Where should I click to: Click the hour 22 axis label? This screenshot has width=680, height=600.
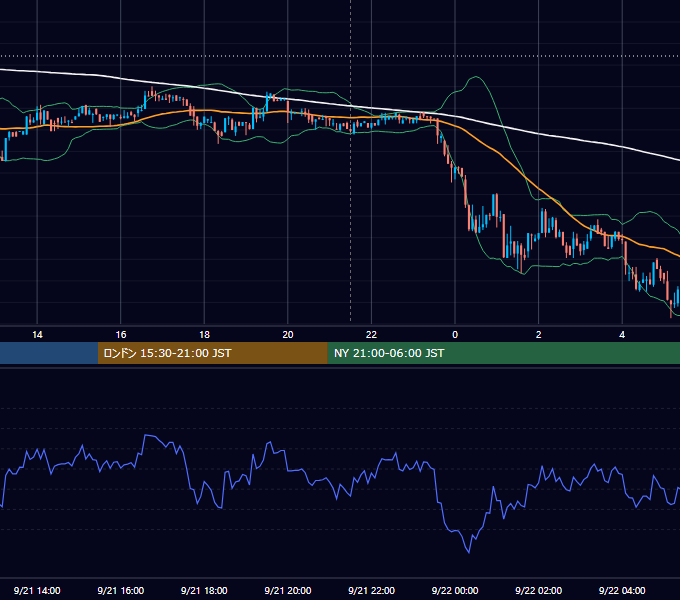tap(371, 335)
